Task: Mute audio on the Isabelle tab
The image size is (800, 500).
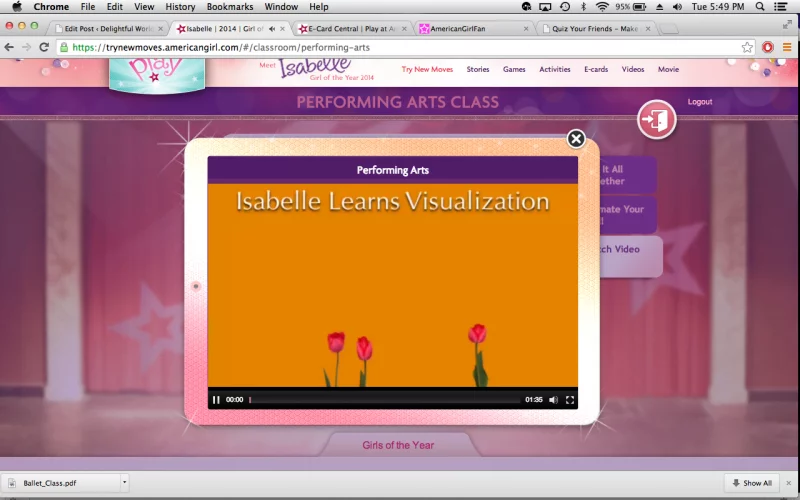Action: click(x=272, y=29)
